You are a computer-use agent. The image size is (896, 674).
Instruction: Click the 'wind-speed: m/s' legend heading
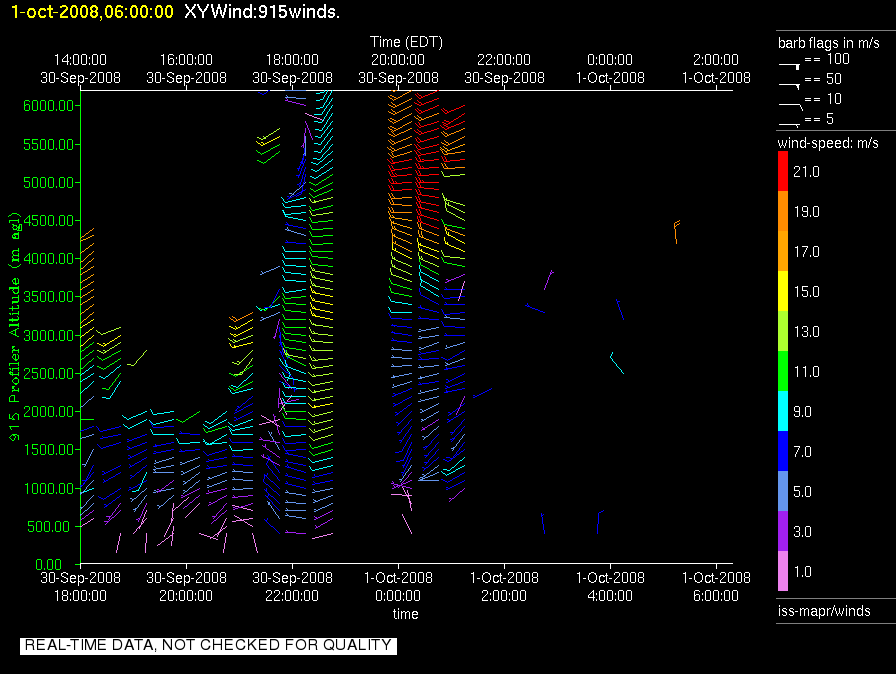click(x=827, y=143)
